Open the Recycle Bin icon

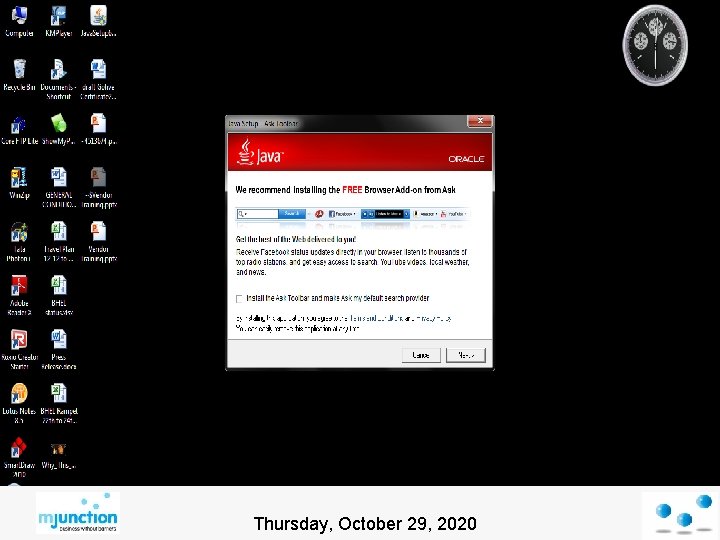[19, 75]
